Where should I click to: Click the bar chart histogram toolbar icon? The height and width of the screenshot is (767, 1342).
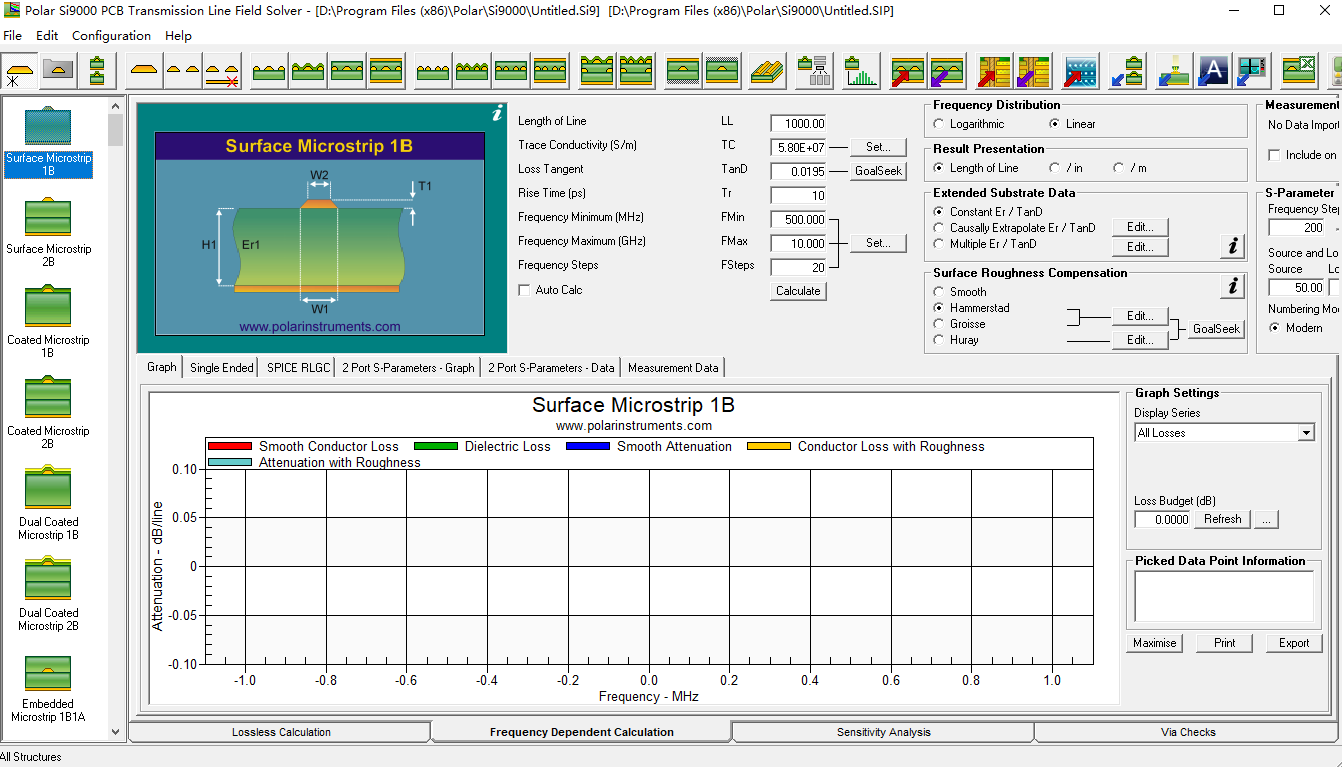859,71
